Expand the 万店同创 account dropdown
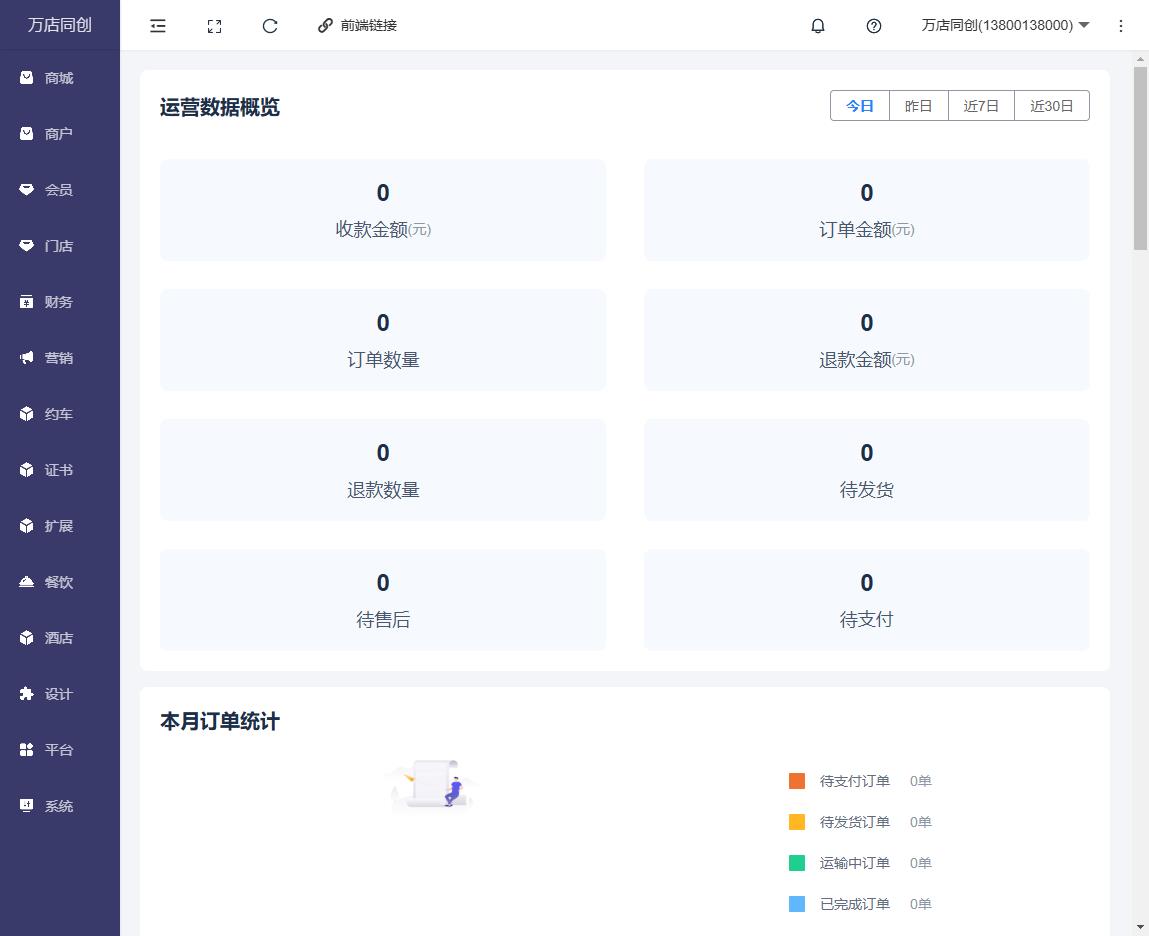This screenshot has width=1149, height=936. [1005, 26]
